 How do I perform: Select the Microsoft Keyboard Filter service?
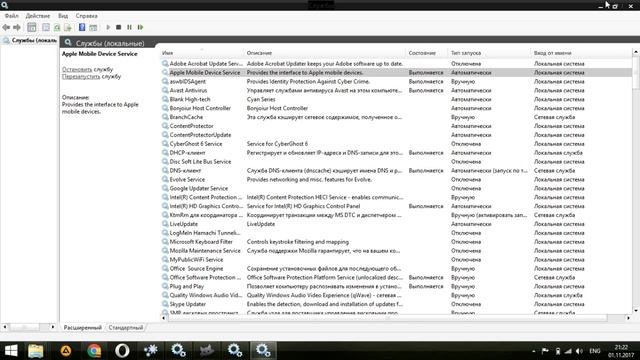(201, 242)
